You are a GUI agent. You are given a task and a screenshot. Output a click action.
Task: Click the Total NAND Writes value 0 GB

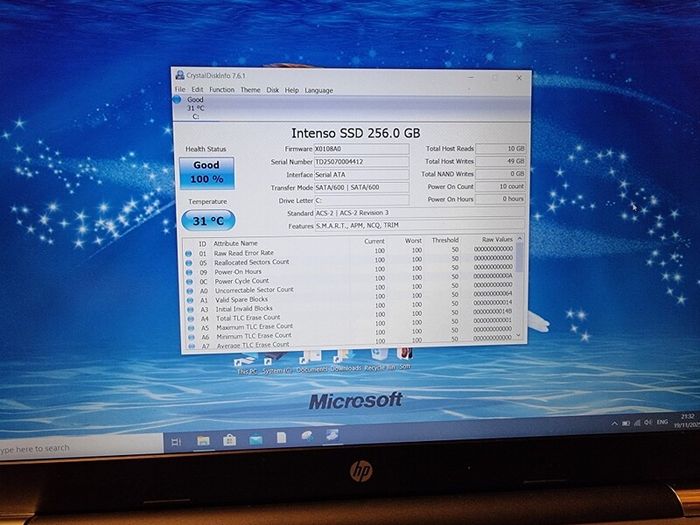pos(500,174)
